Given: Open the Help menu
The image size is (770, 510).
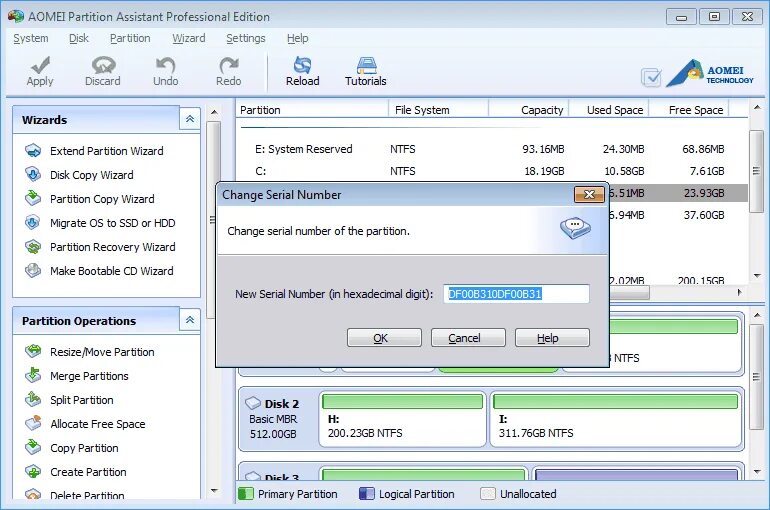Looking at the screenshot, I should click(x=298, y=38).
